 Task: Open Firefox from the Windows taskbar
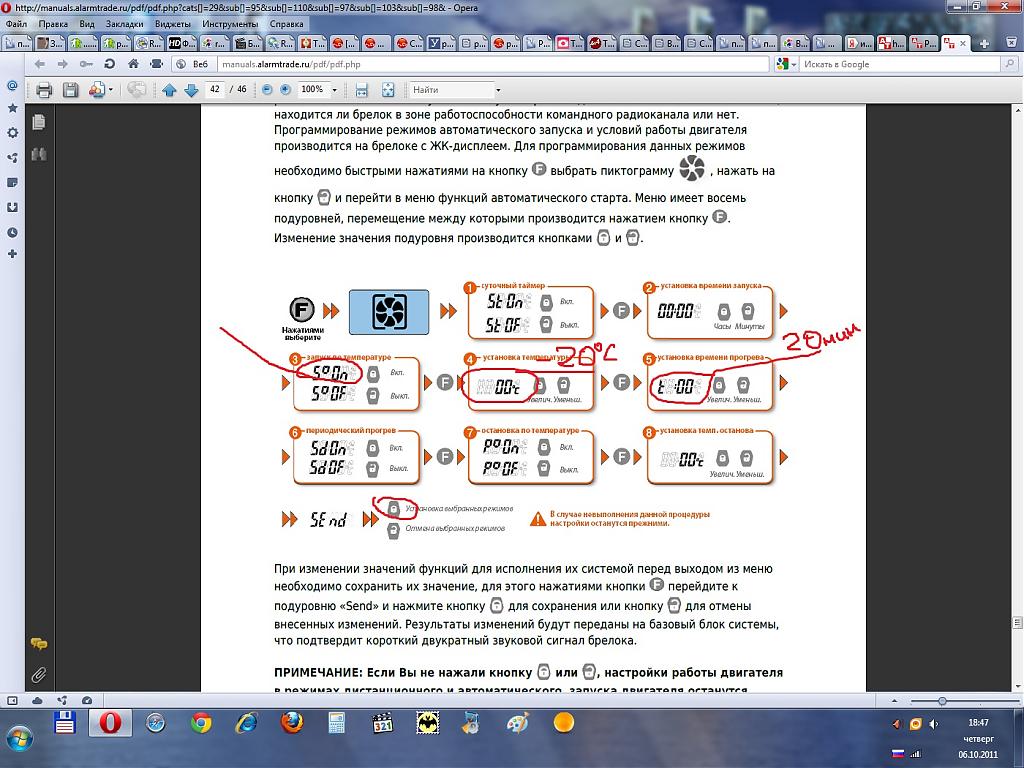tap(291, 722)
